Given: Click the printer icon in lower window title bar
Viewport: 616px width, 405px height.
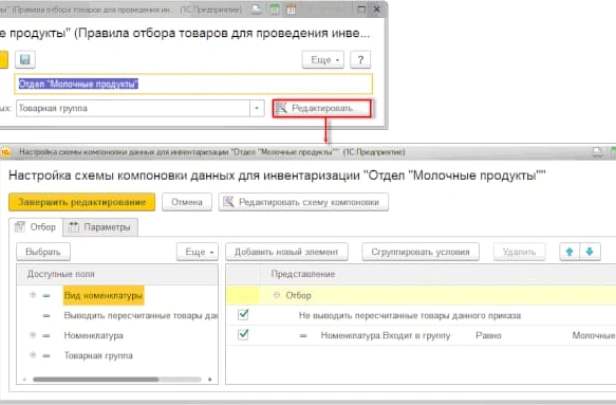Looking at the screenshot, I should click(x=597, y=152).
